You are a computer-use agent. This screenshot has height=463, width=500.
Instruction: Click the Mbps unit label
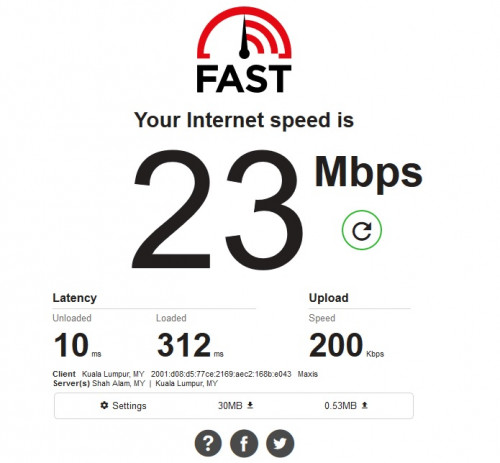[368, 173]
